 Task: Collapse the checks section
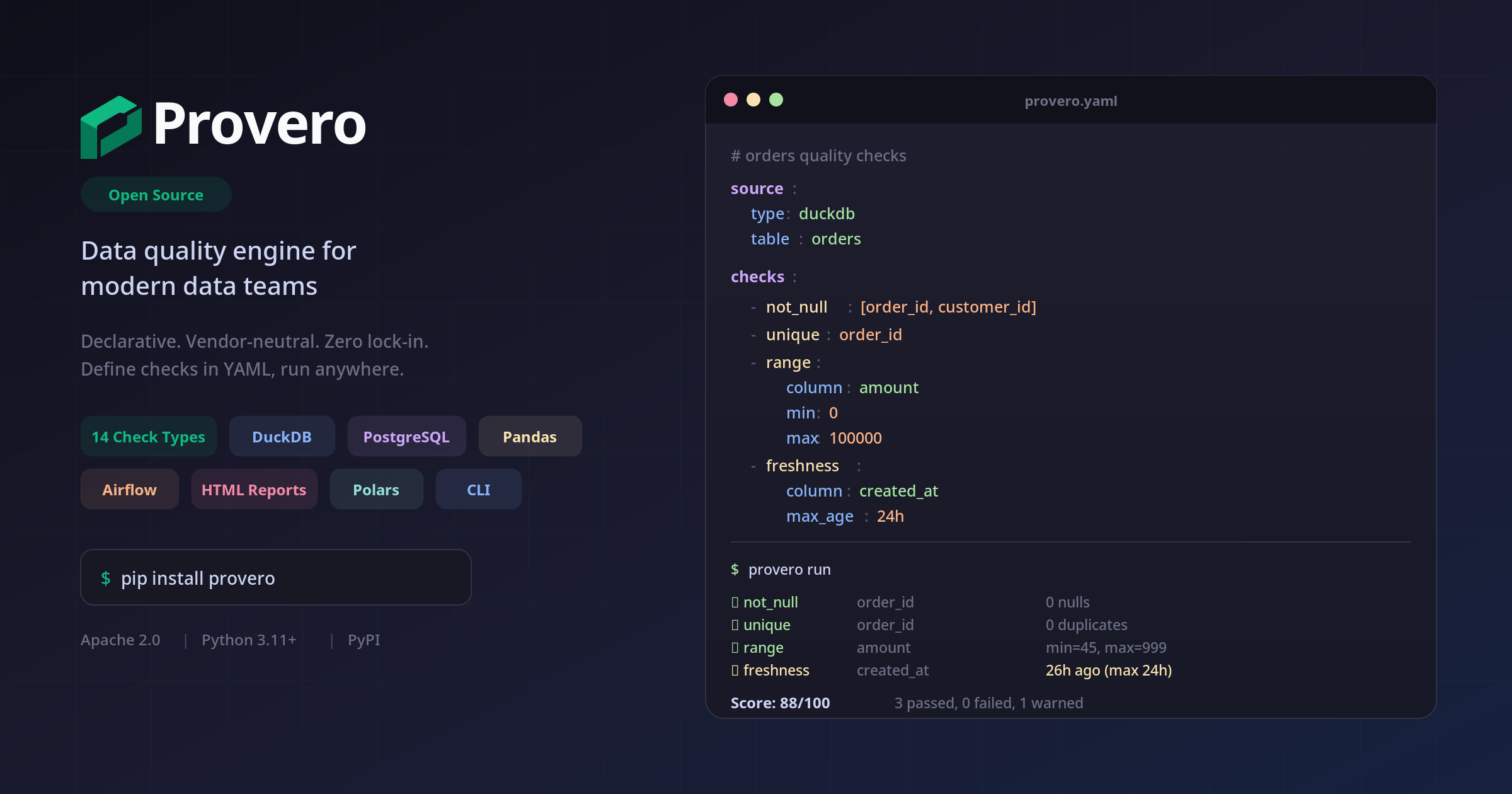tap(758, 277)
